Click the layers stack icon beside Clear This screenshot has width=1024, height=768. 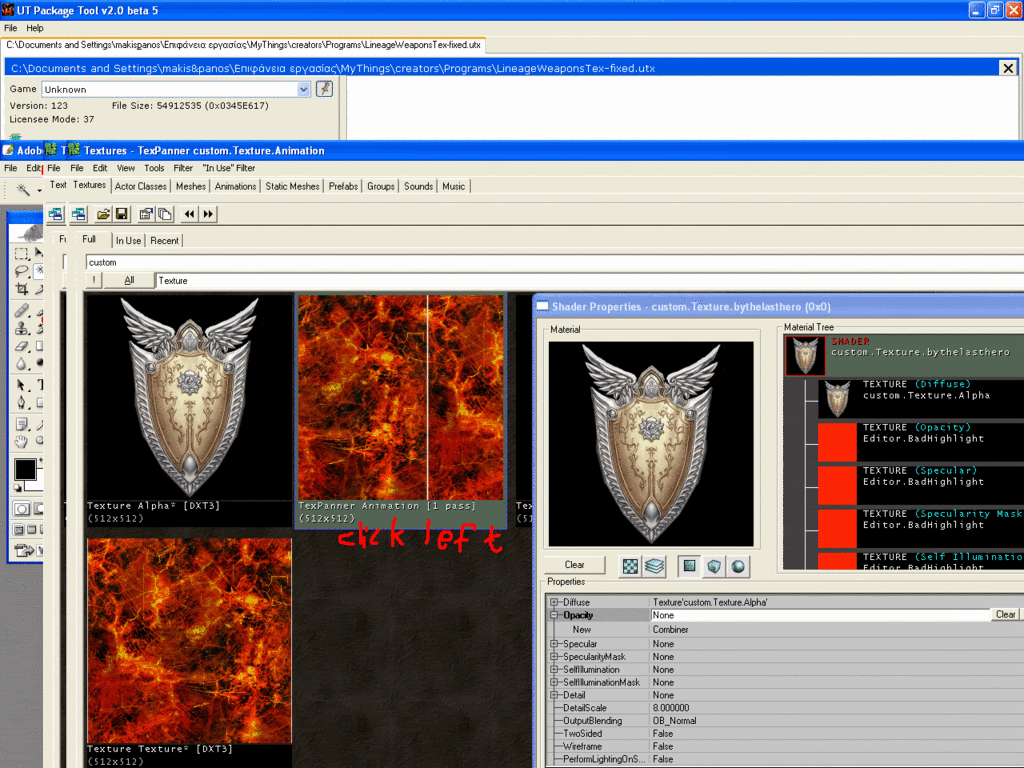(x=654, y=566)
